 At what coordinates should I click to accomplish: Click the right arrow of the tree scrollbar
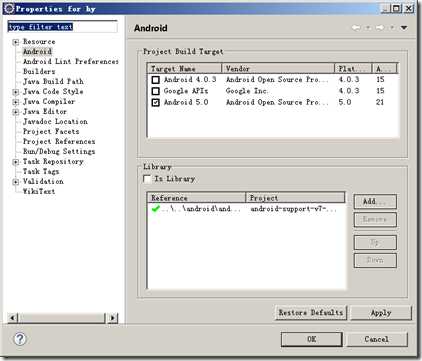pyautogui.click(x=113, y=318)
